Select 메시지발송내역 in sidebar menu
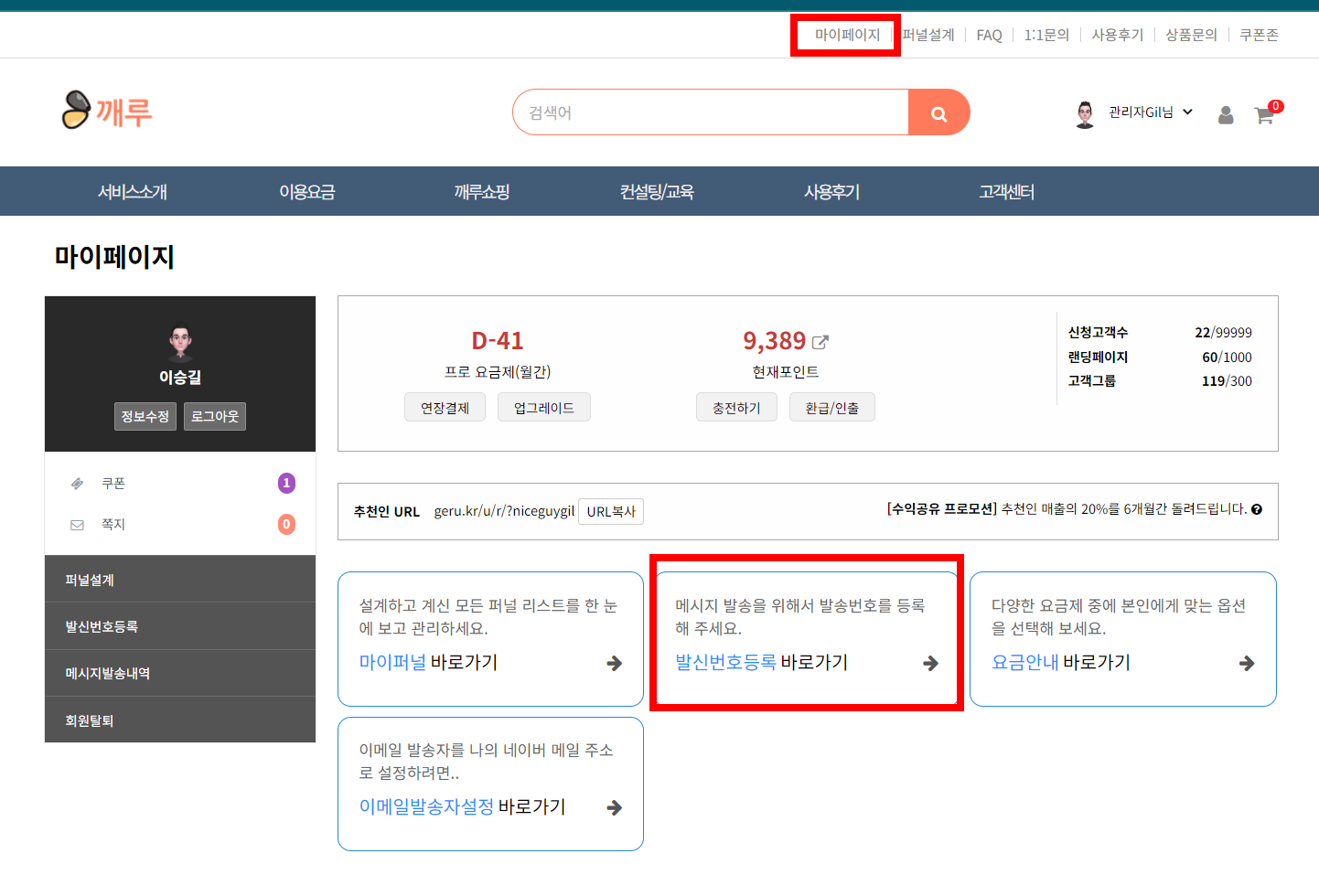1319x896 pixels. pos(180,673)
